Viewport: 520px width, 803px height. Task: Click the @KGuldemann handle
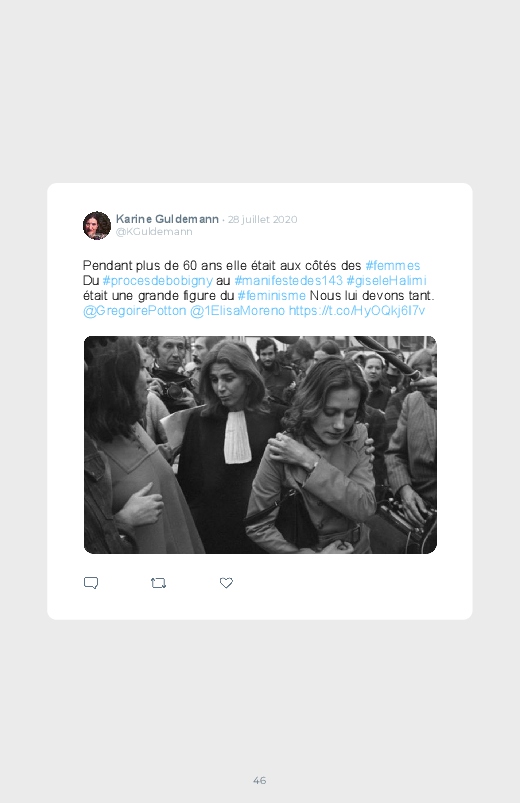click(154, 231)
